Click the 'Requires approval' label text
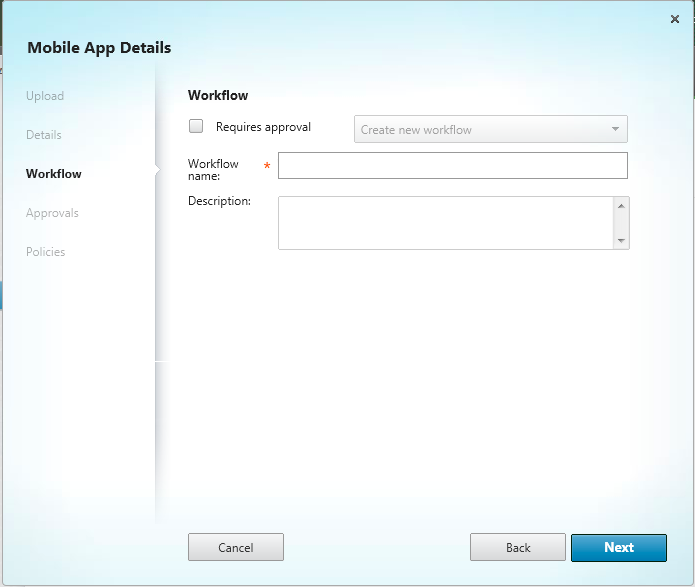The height and width of the screenshot is (587, 695). (263, 128)
